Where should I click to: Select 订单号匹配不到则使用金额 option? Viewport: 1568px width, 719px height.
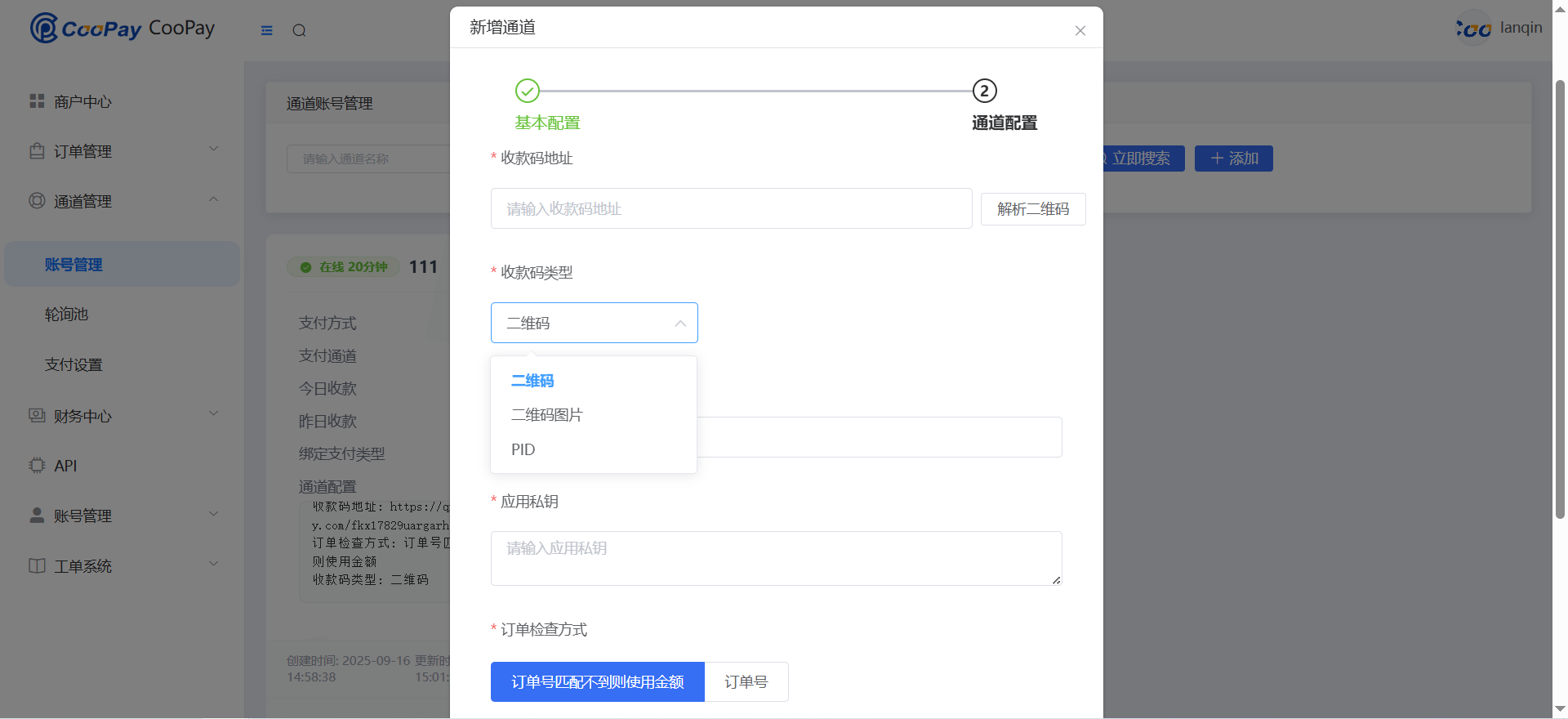click(597, 681)
